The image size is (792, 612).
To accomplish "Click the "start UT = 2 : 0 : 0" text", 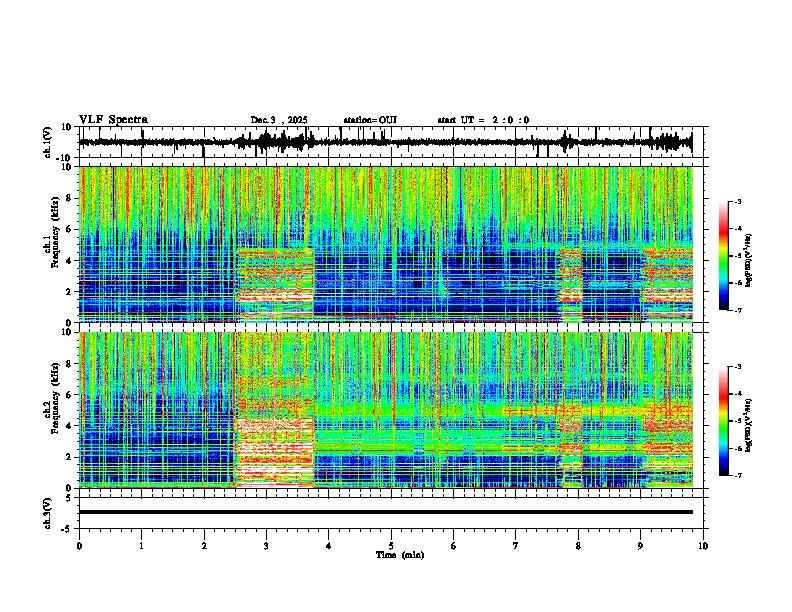I will click(x=483, y=120).
